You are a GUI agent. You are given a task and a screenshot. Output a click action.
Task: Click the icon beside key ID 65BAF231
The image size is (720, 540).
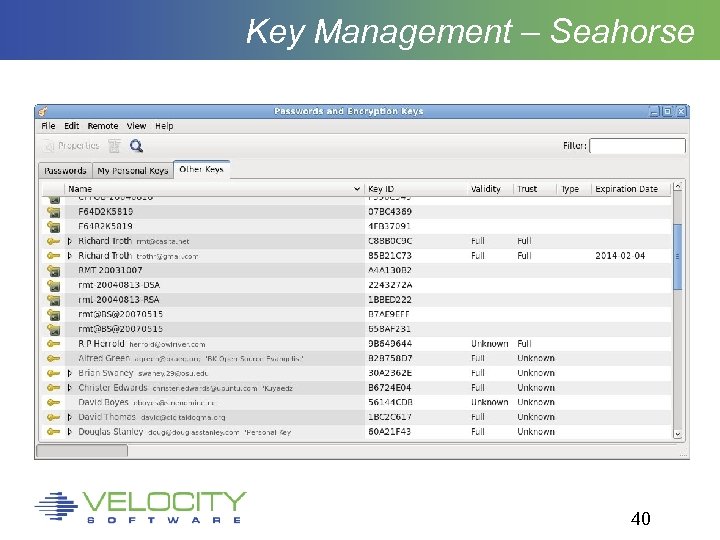(53, 329)
